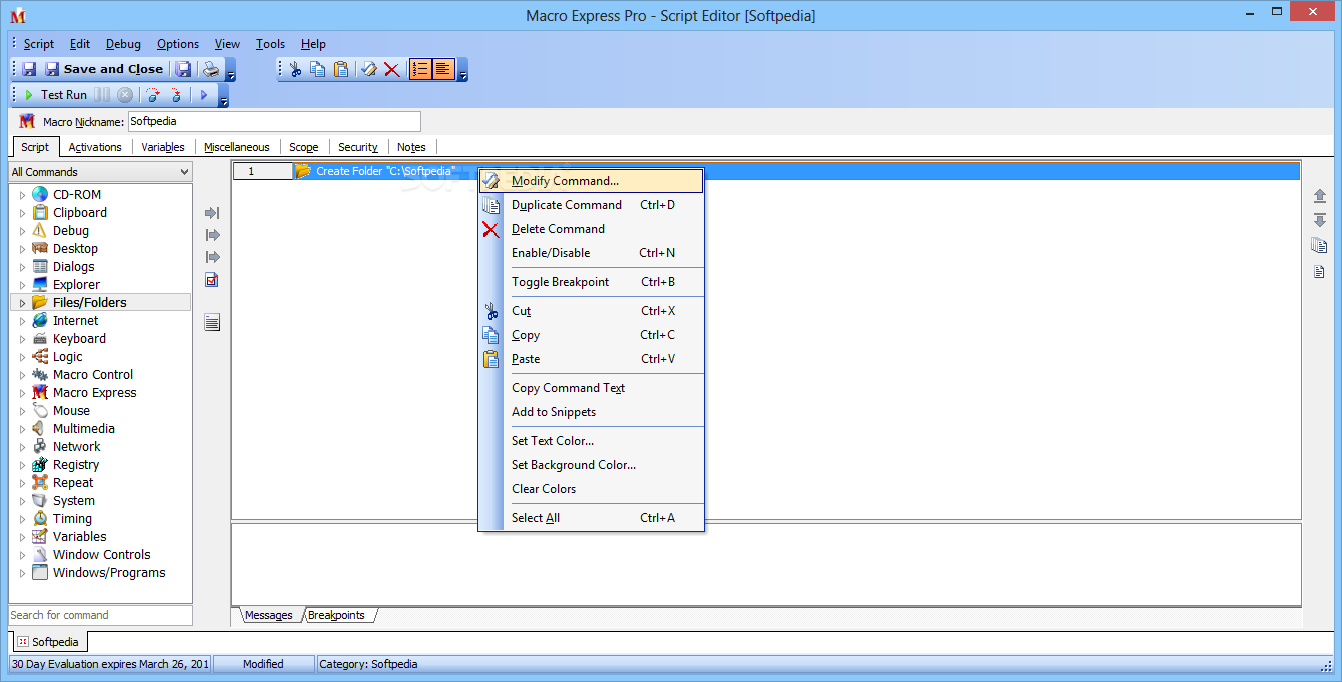Choose Toggle Breakpoint in context menu
Image resolution: width=1342 pixels, height=682 pixels.
click(x=591, y=282)
